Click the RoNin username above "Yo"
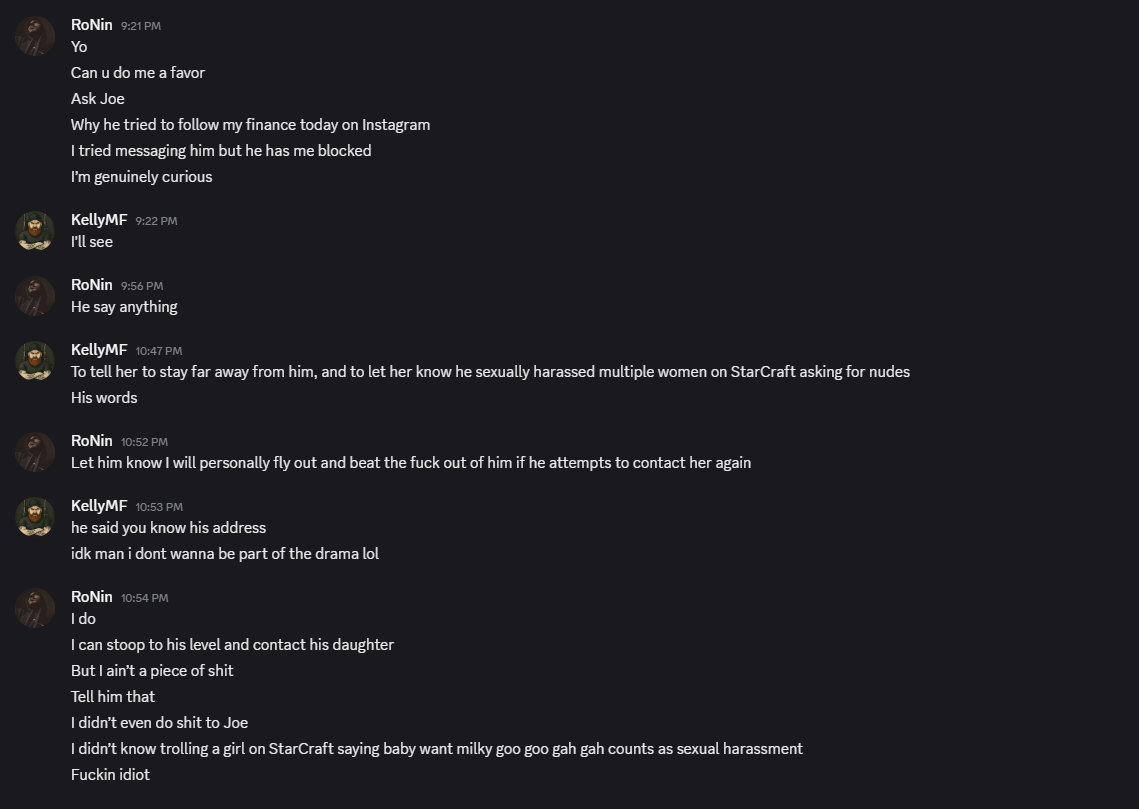1139x809 pixels. coord(91,25)
